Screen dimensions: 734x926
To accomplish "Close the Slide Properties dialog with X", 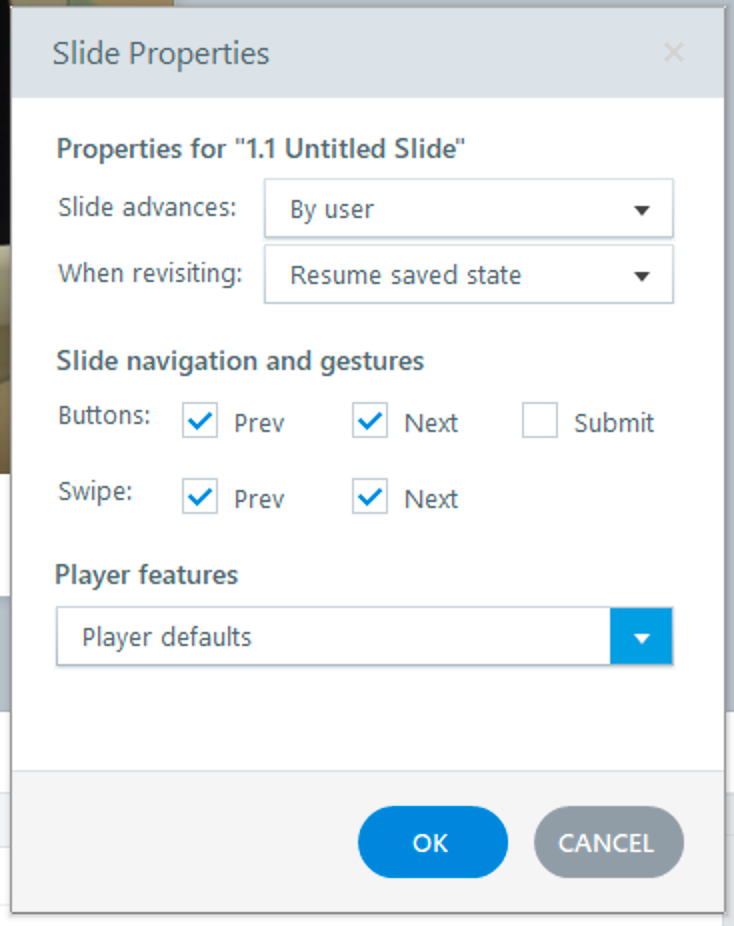I will [674, 52].
